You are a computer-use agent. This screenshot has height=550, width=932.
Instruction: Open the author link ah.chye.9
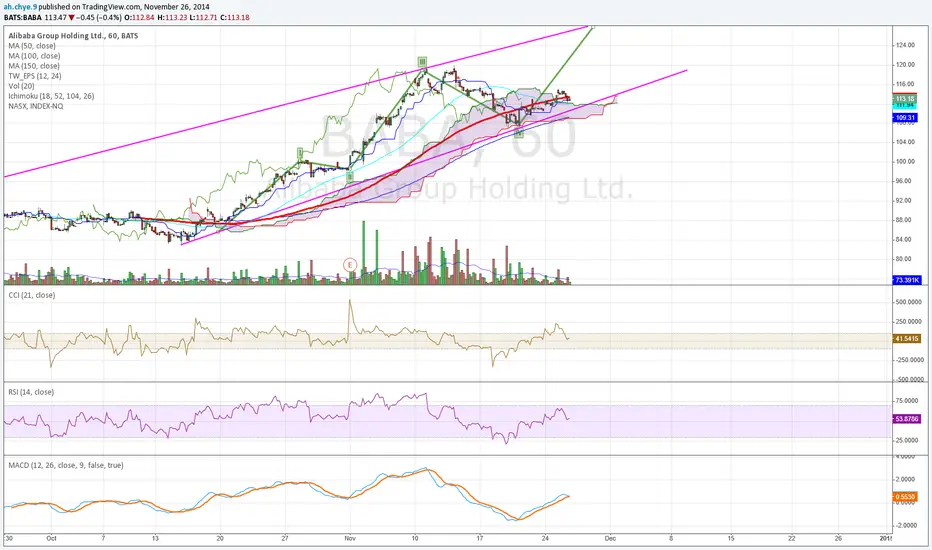point(19,7)
